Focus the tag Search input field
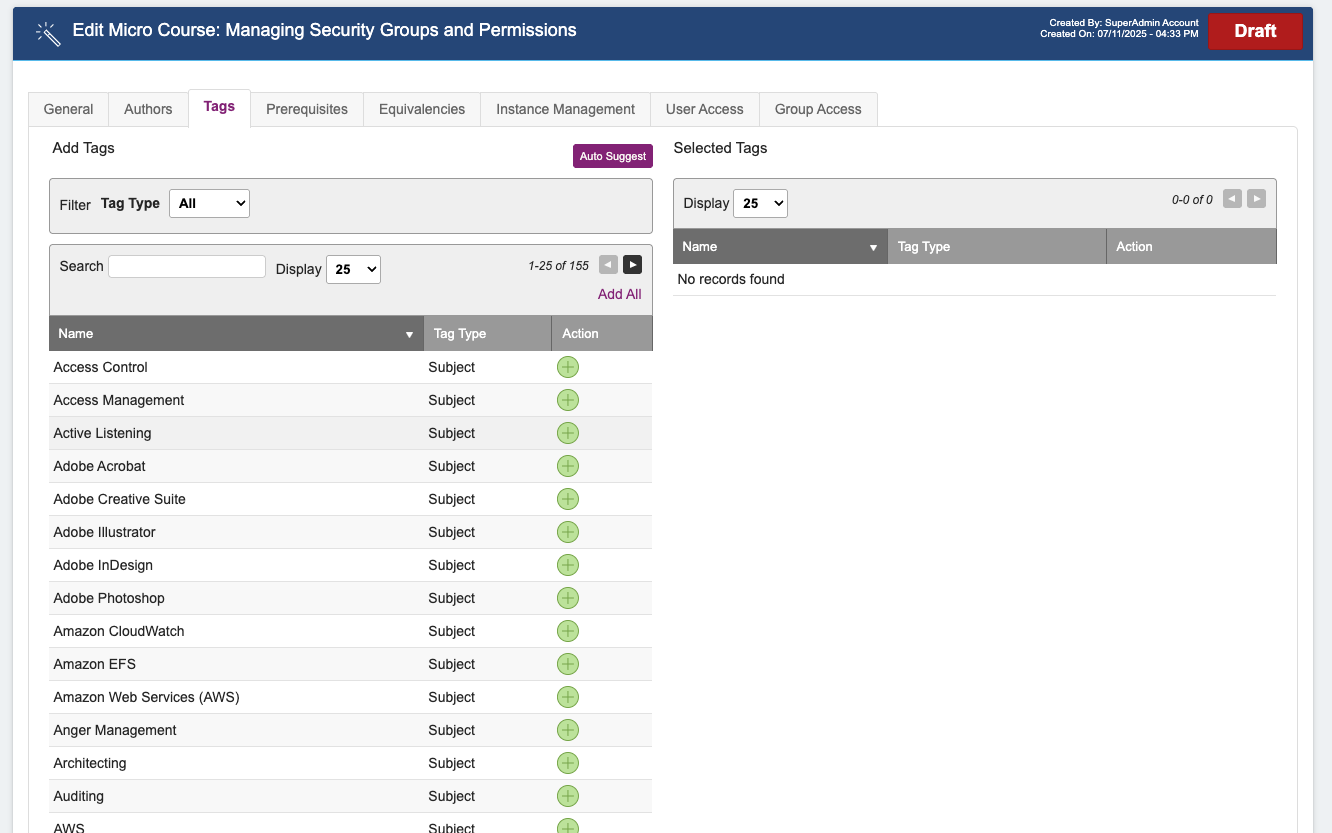 187,266
